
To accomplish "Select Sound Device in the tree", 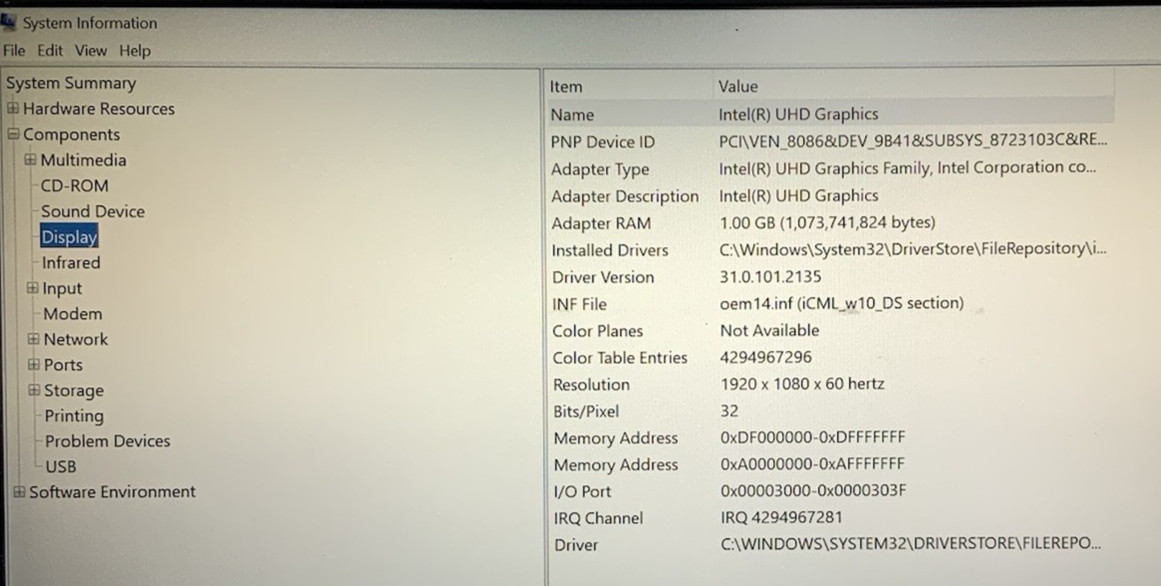I will click(x=93, y=211).
